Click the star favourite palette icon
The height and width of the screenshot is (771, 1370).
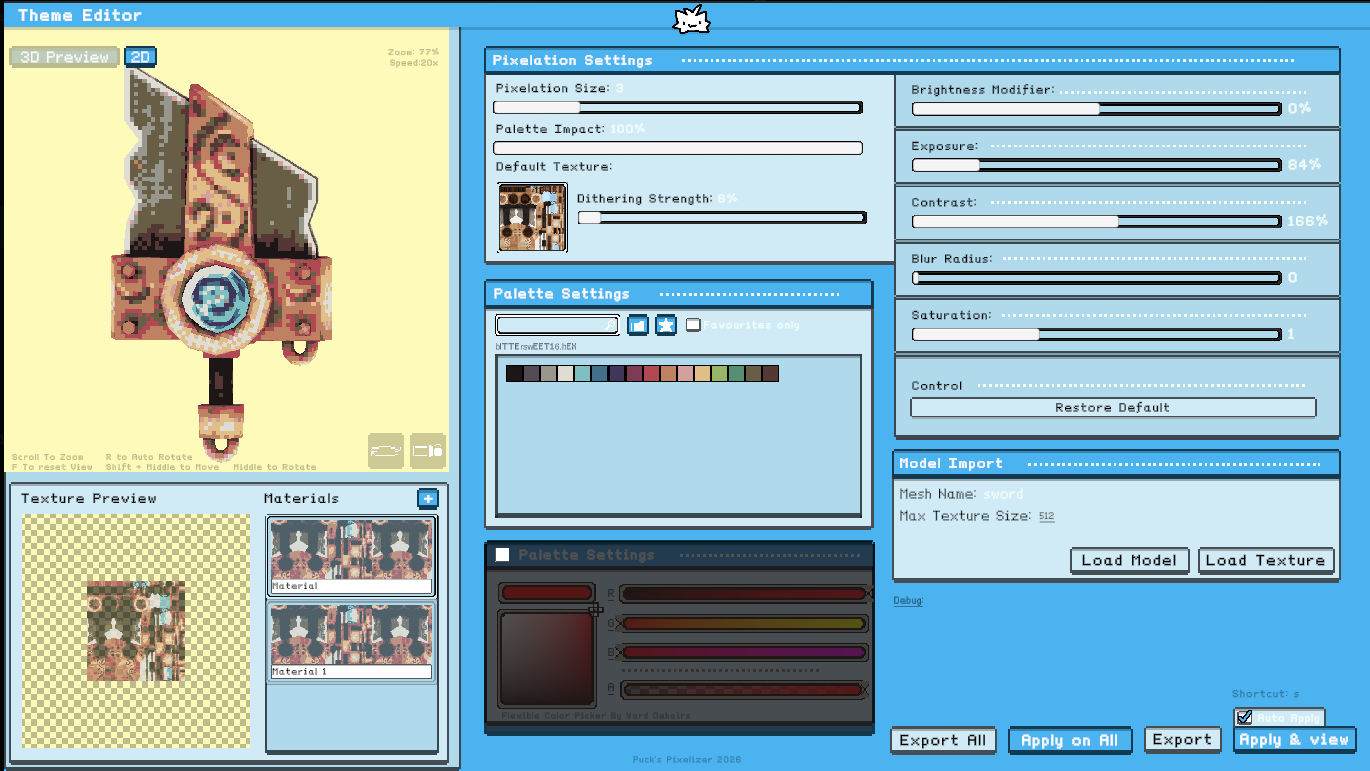[665, 325]
